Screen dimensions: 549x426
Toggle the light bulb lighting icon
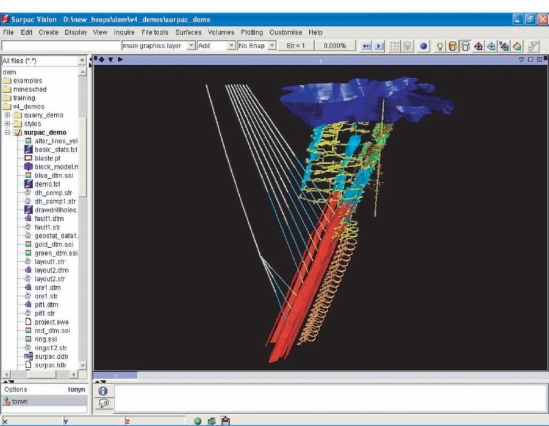tap(439, 46)
